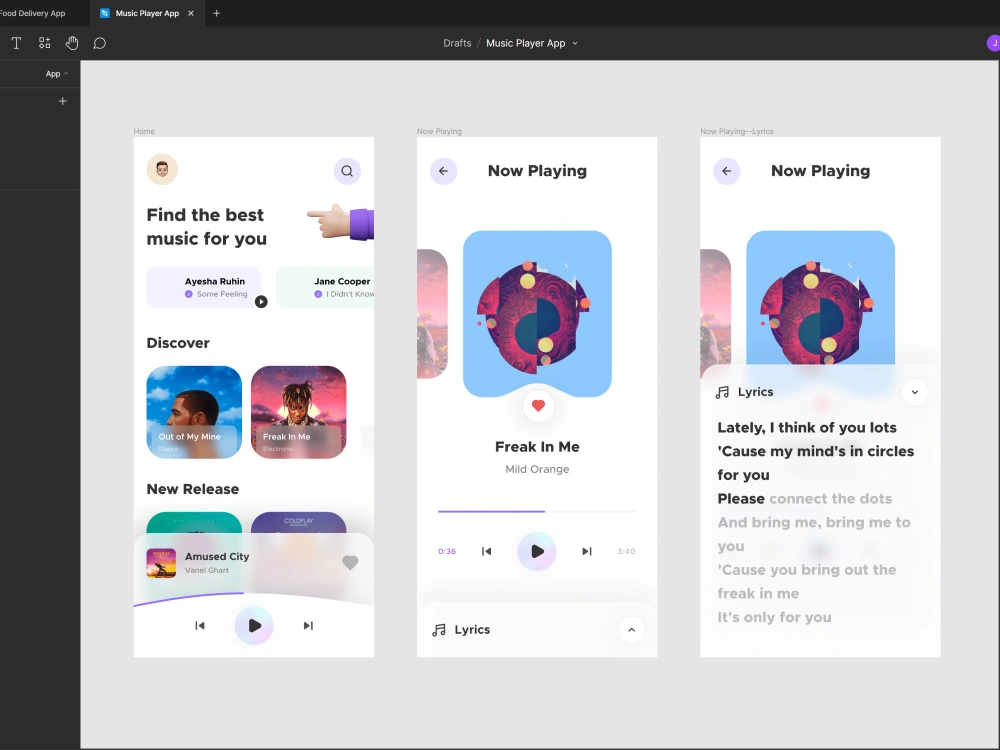Switch to the Food Delivery App tab
The width and height of the screenshot is (1000, 750).
coord(33,13)
